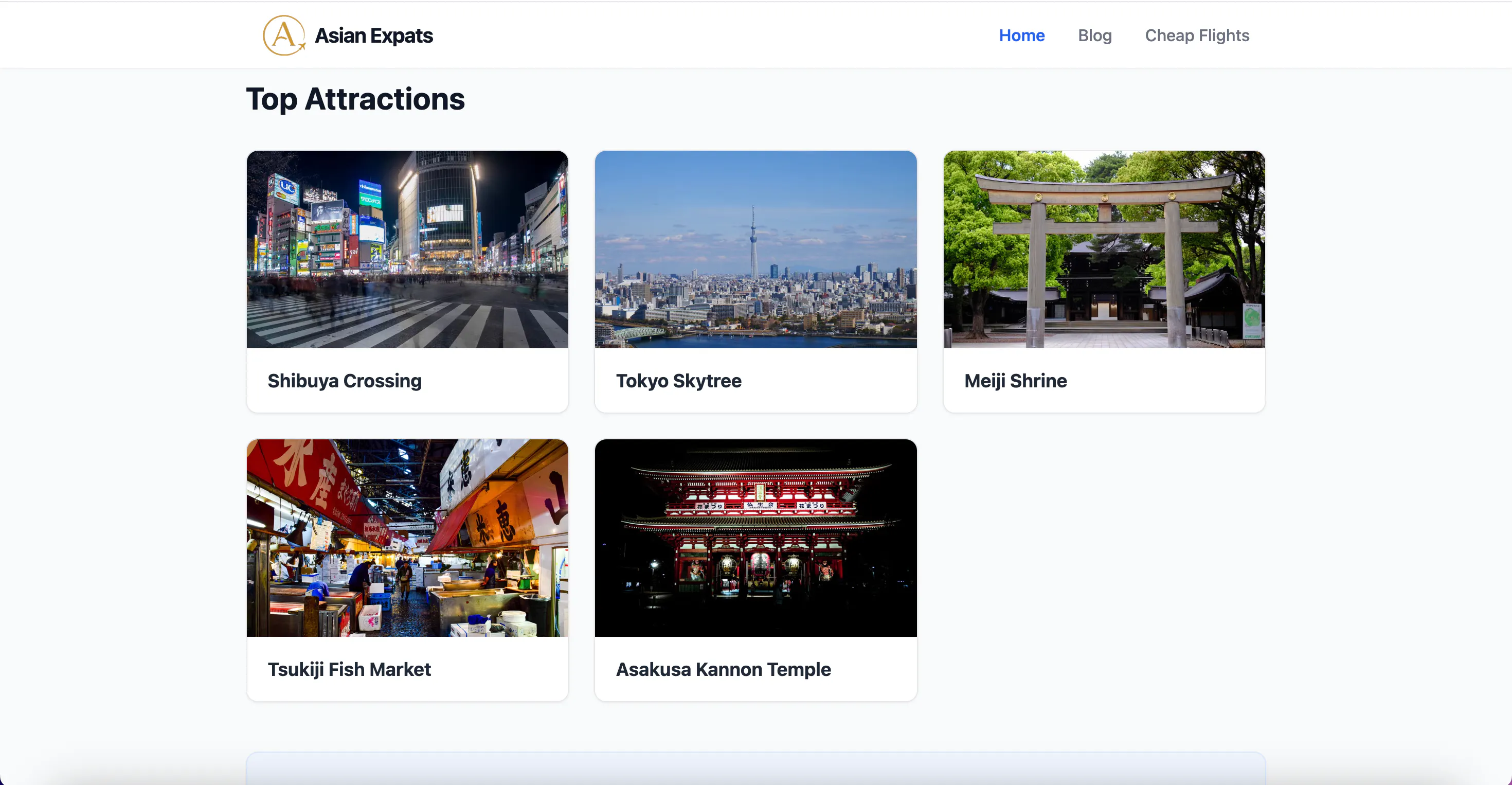Open the Blog nav link
1512x785 pixels.
point(1095,35)
